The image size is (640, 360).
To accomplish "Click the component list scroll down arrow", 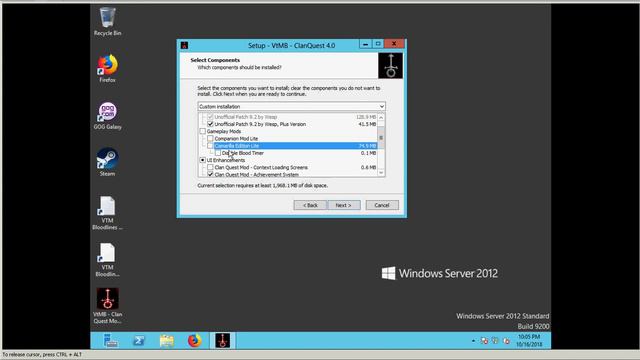I will (381, 173).
